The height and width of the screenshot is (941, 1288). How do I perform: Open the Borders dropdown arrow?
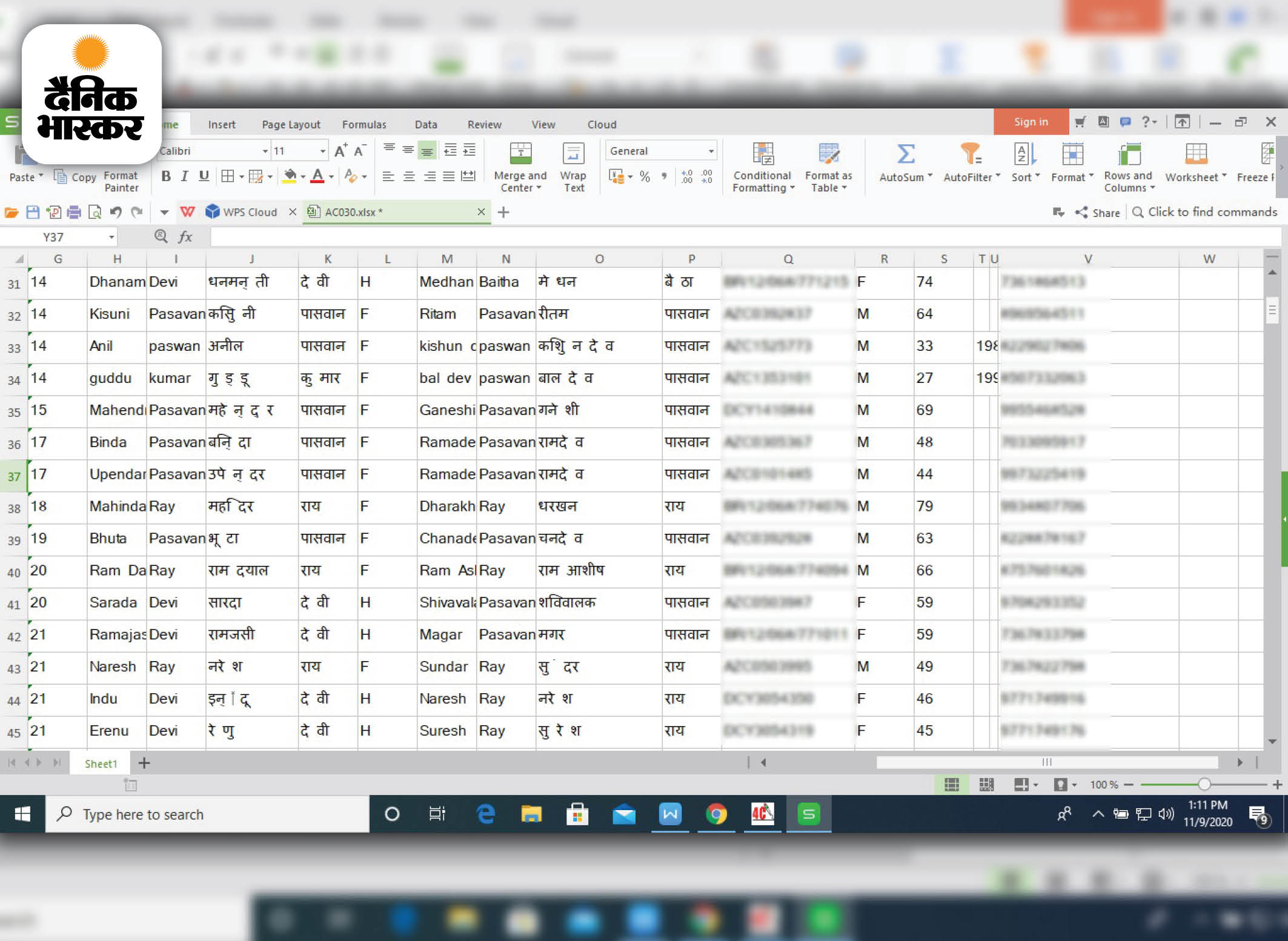(x=242, y=177)
